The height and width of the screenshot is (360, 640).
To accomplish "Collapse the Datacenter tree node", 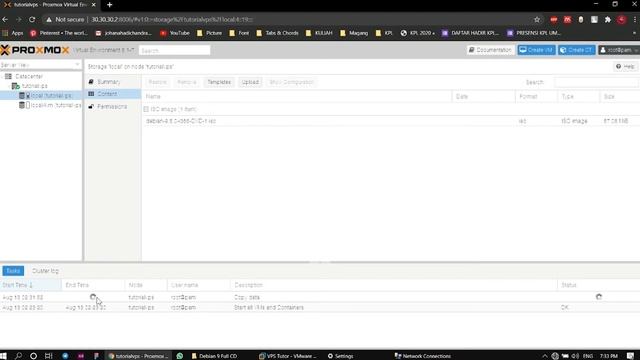I will point(2,76).
